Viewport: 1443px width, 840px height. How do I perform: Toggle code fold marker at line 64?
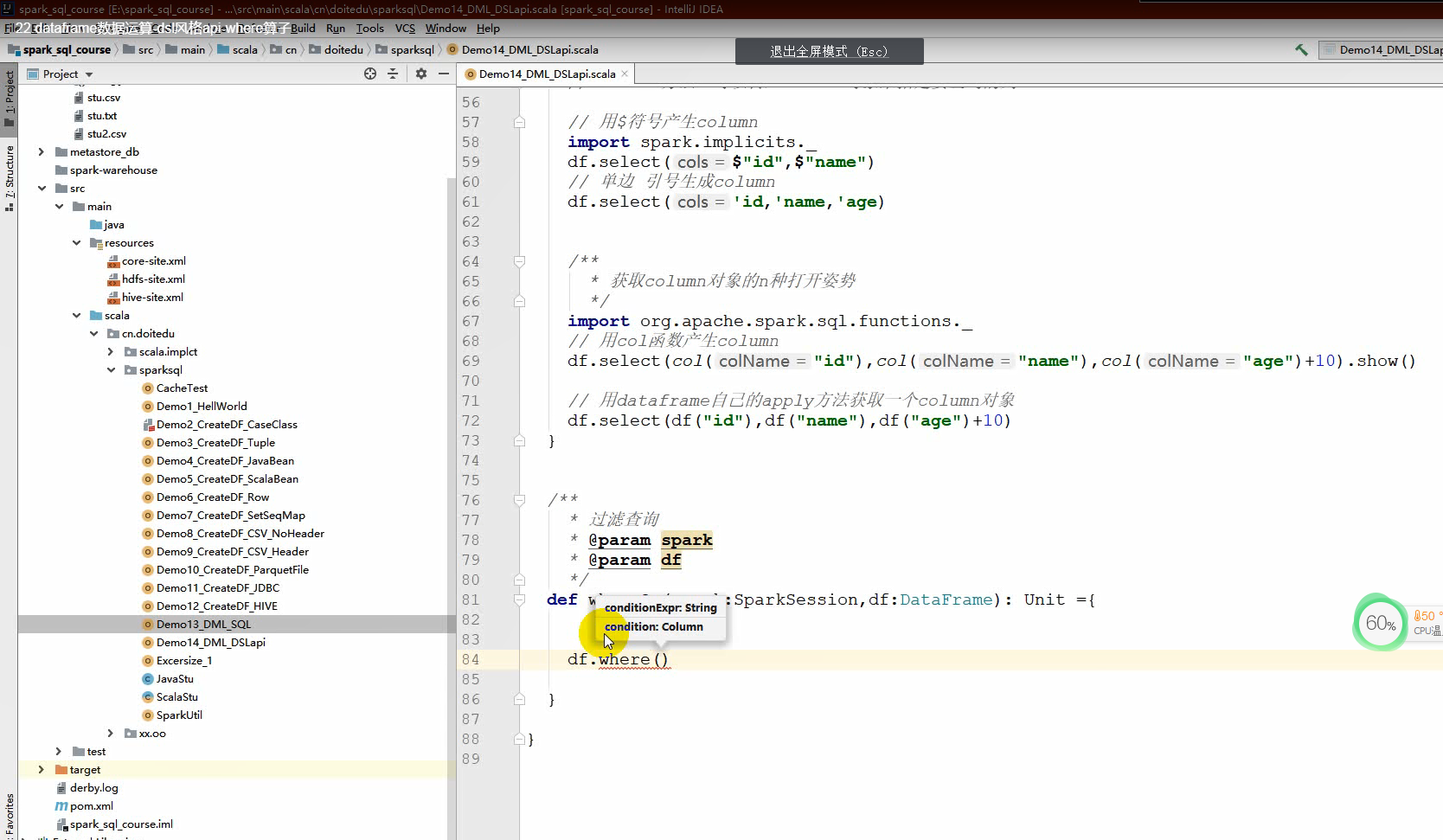pyautogui.click(x=519, y=261)
